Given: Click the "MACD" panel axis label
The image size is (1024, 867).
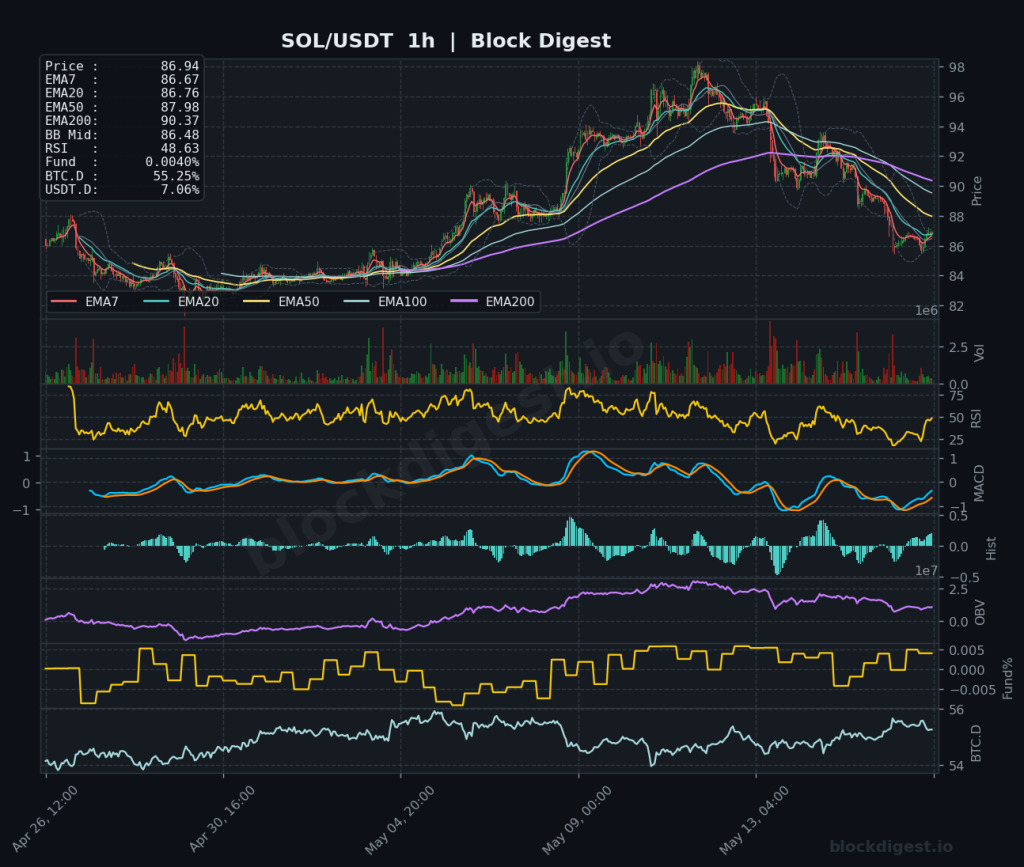Looking at the screenshot, I should (x=978, y=484).
